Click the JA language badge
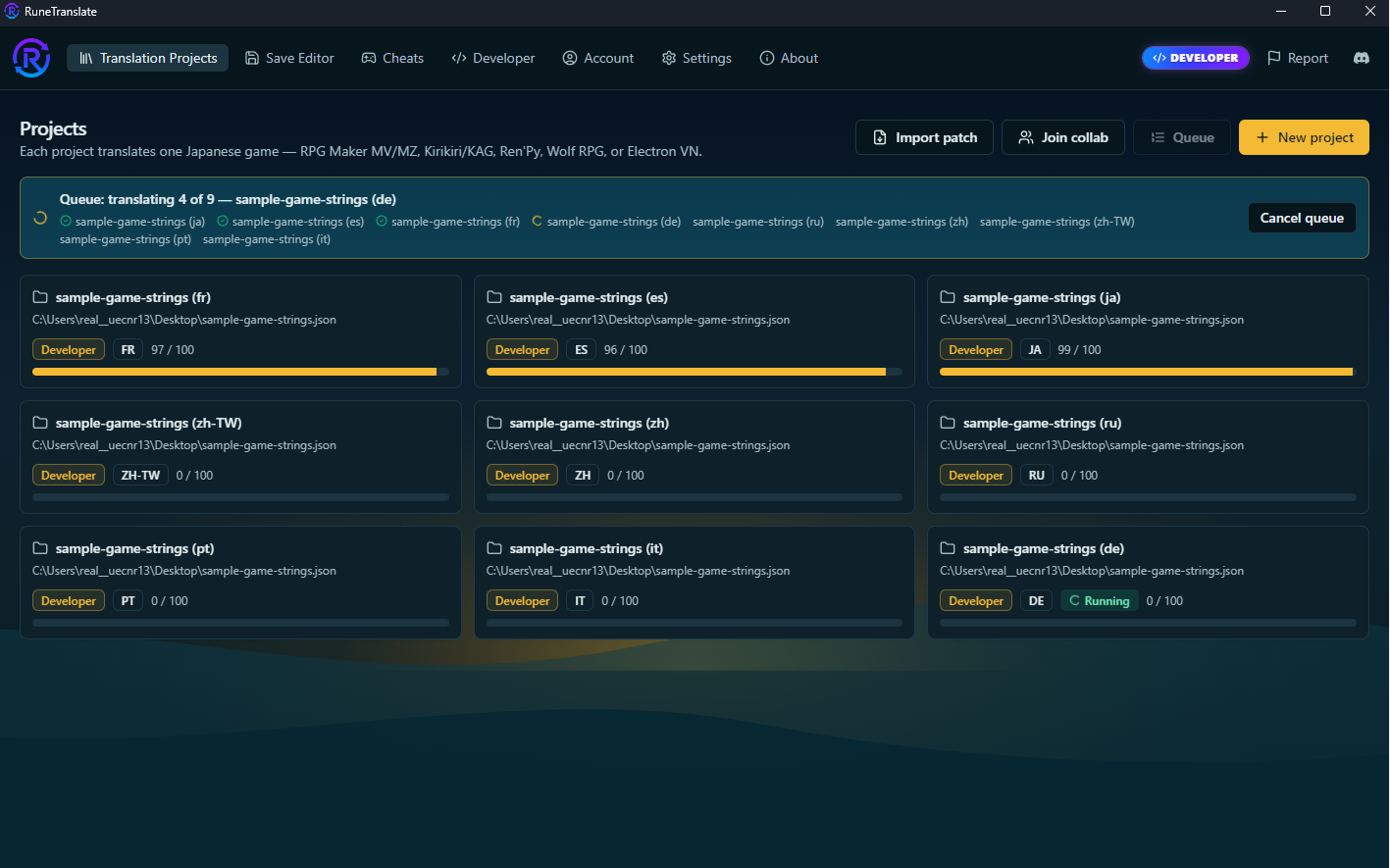1390x868 pixels. coord(1035,349)
